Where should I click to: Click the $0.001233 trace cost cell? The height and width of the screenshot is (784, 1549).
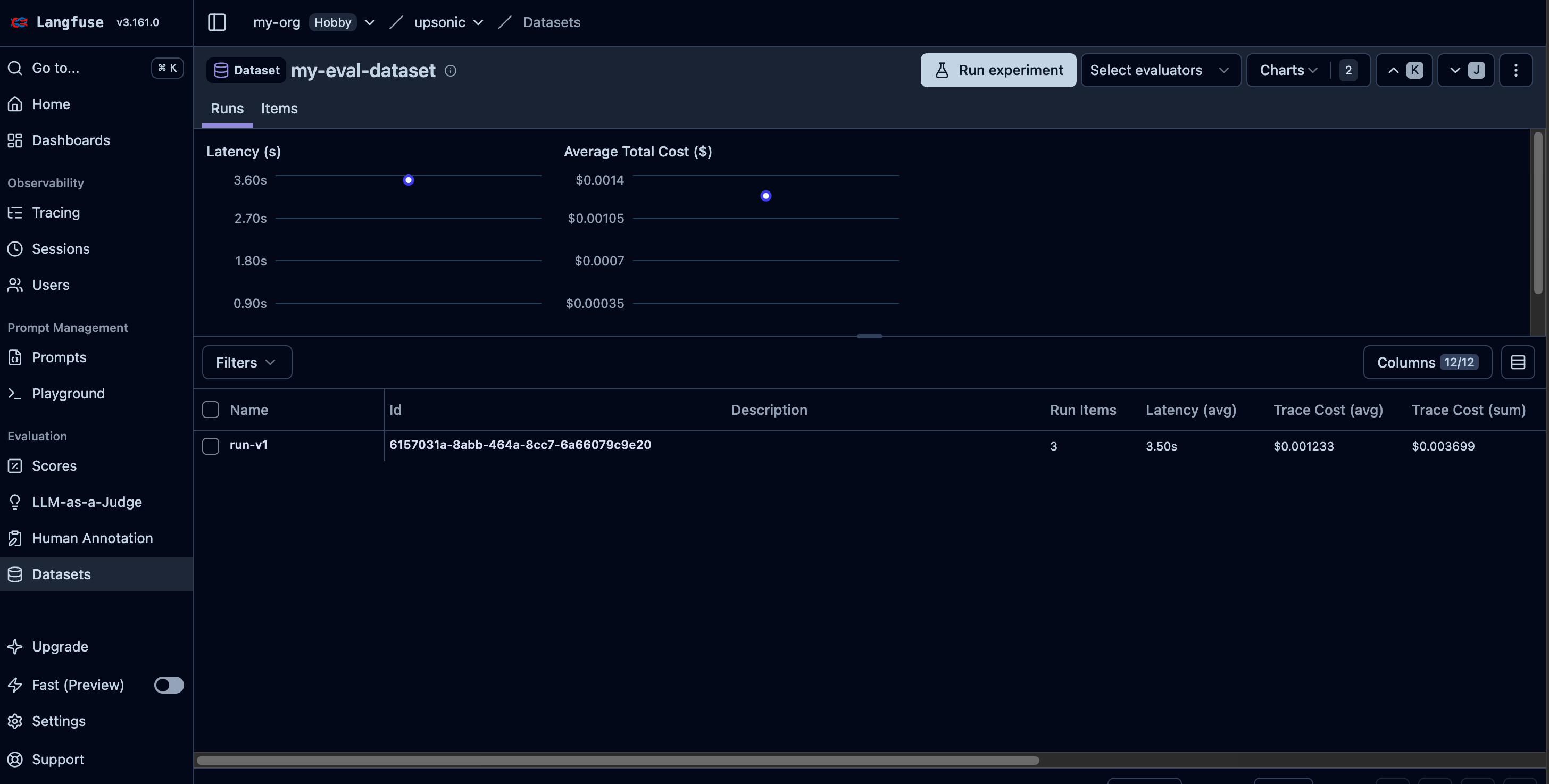pyautogui.click(x=1304, y=446)
